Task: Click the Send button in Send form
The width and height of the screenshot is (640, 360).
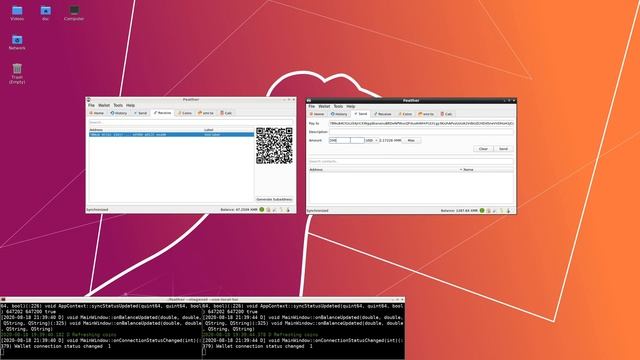Action: (x=503, y=149)
